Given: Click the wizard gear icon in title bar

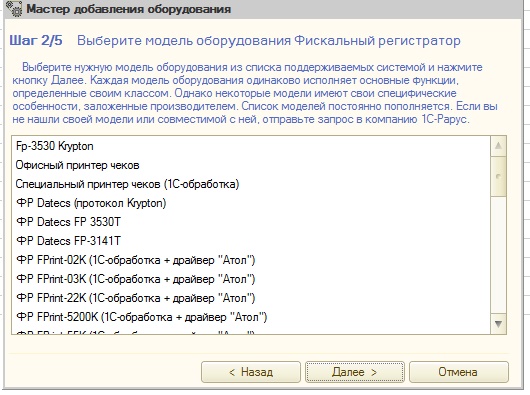Looking at the screenshot, I should 14,9.
